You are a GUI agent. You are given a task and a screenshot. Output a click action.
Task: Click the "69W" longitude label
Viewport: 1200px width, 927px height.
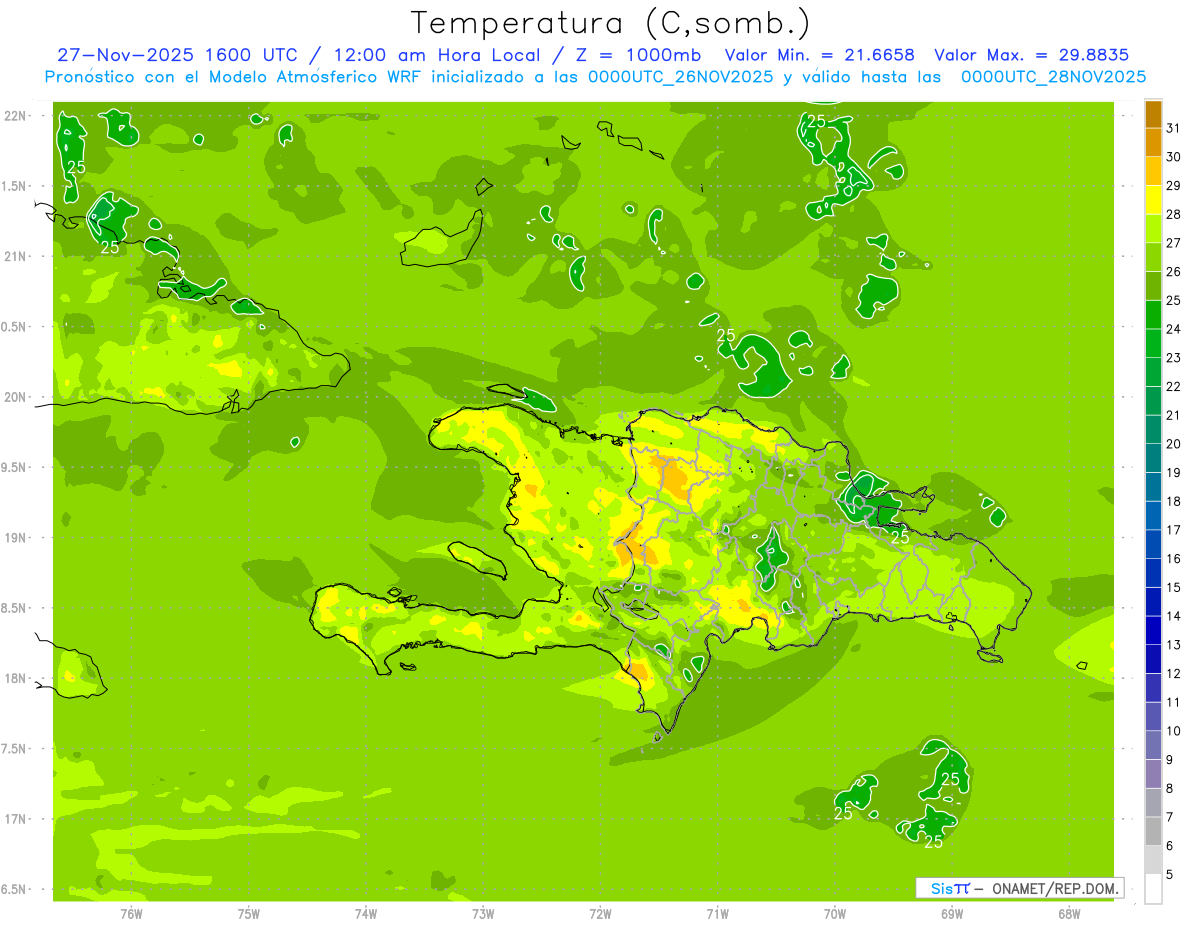tap(952, 913)
